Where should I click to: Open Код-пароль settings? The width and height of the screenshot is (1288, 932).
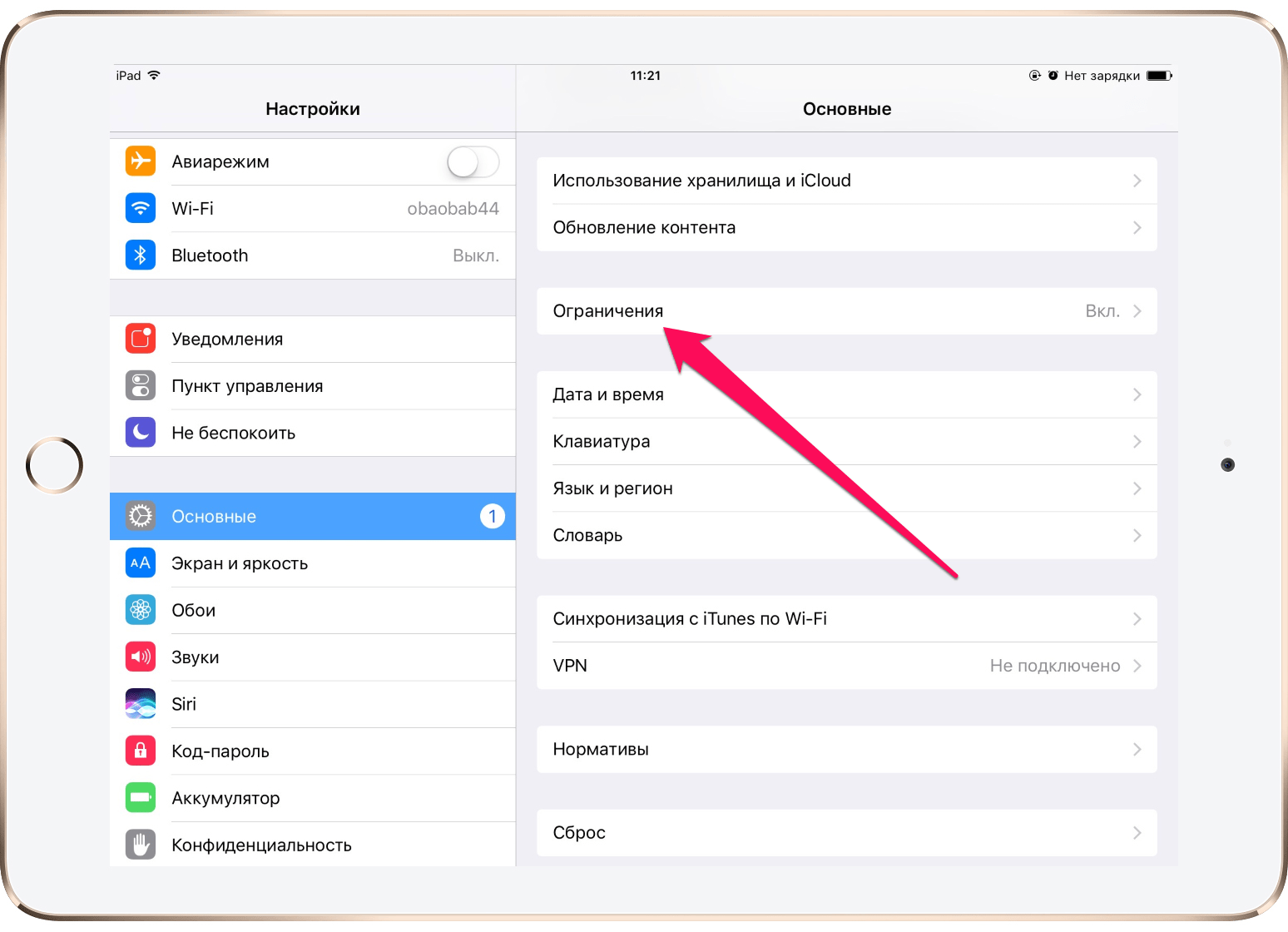313,751
